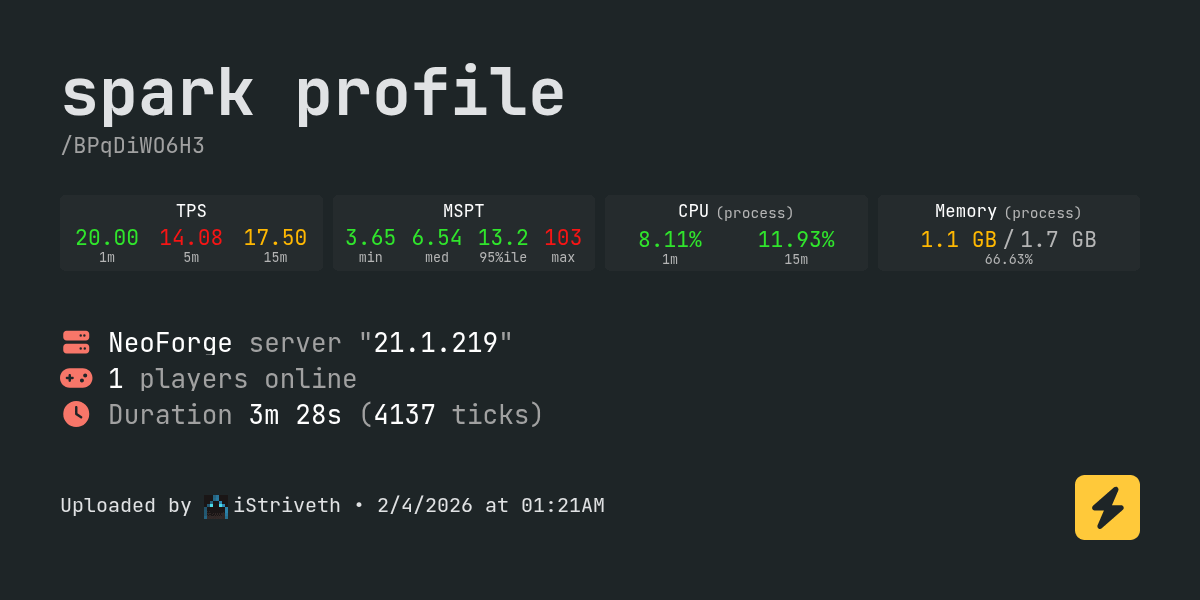Select the MSPT panel header
Screen dimensions: 1200x600
tap(464, 211)
